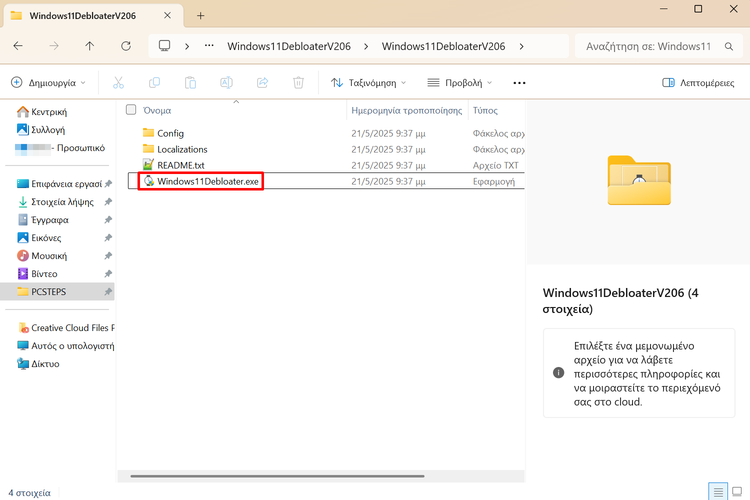Expand chevron after PC monitor icon

(x=187, y=46)
